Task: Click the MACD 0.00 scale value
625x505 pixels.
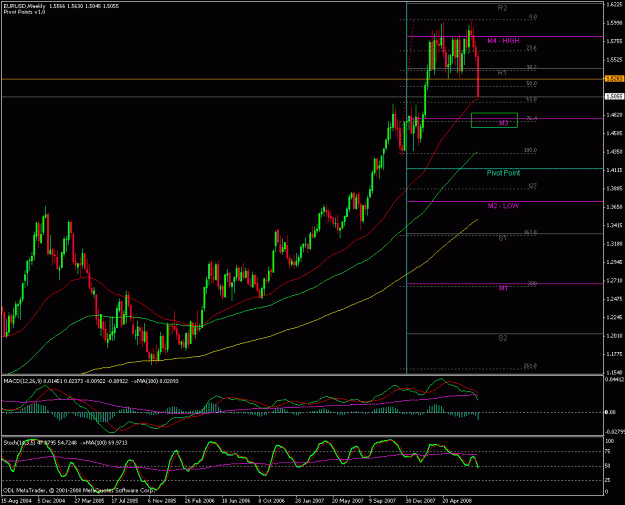Action: coord(610,412)
